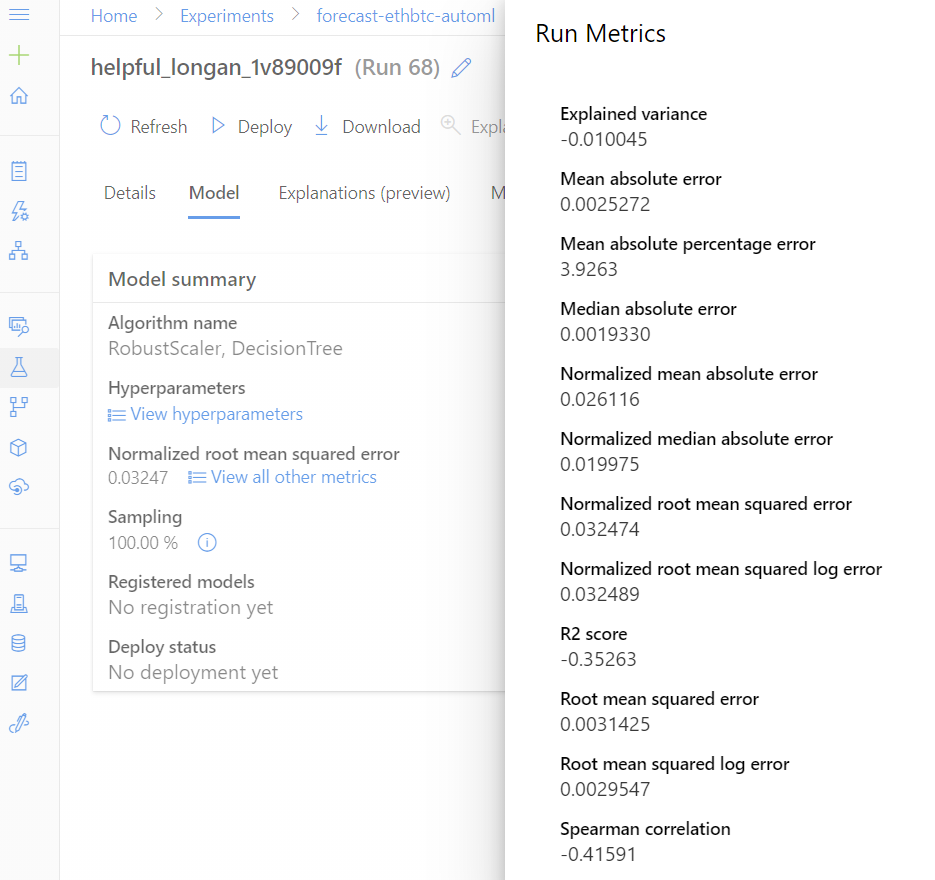The image size is (935, 880).
Task: Select the Experiments flask icon
Action: (x=19, y=367)
